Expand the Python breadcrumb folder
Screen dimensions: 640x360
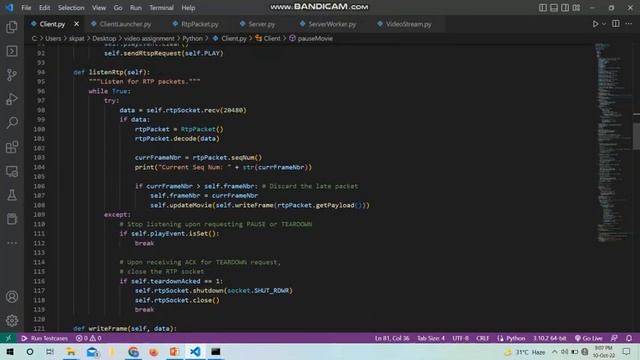click(x=193, y=38)
